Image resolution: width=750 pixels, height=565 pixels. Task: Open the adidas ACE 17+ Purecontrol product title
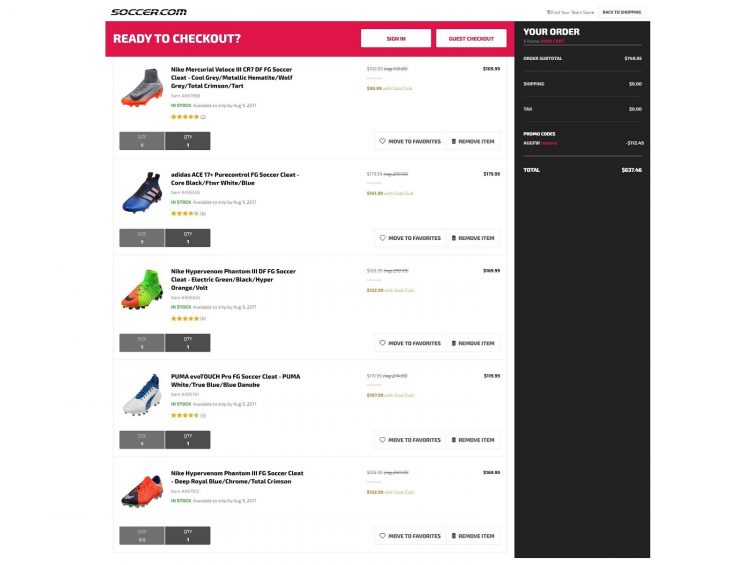(x=235, y=178)
